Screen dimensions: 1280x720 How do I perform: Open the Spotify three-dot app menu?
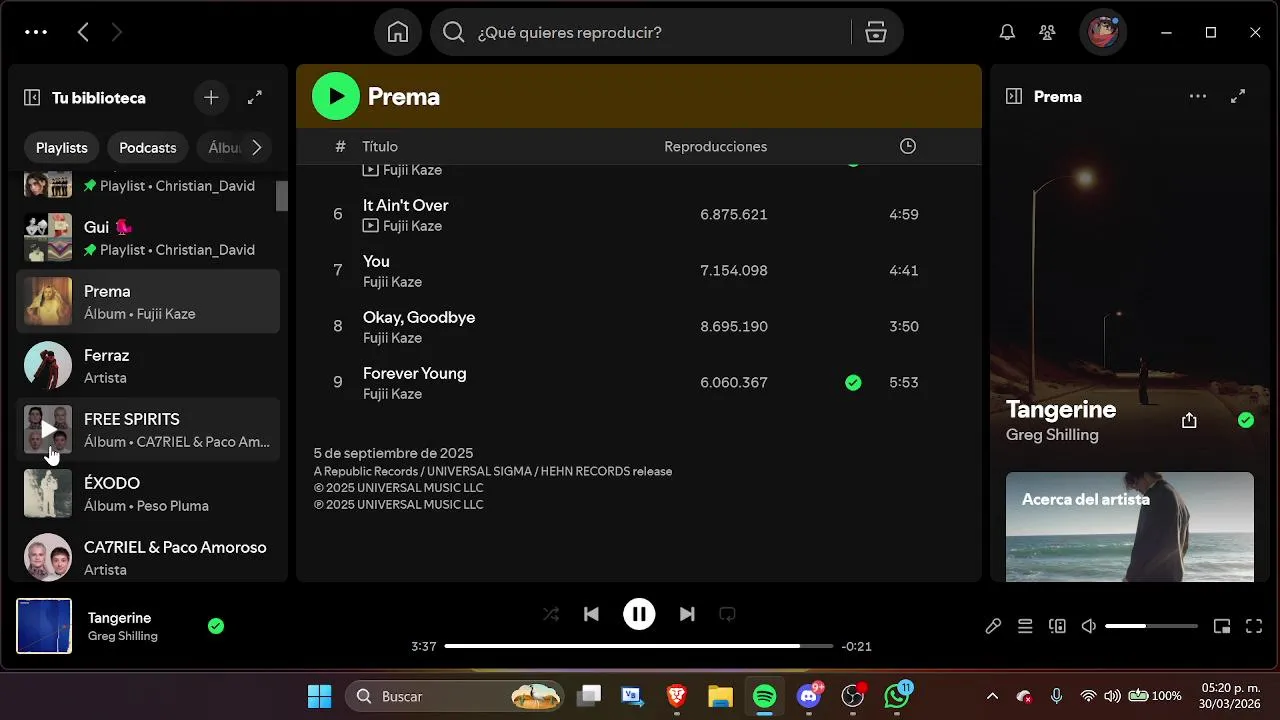point(36,32)
